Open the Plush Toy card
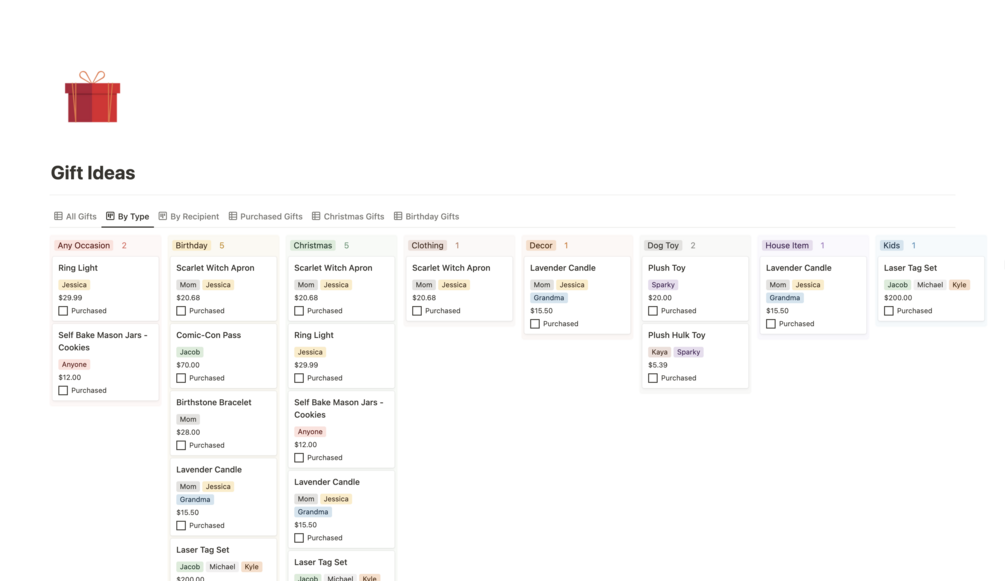 695,289
